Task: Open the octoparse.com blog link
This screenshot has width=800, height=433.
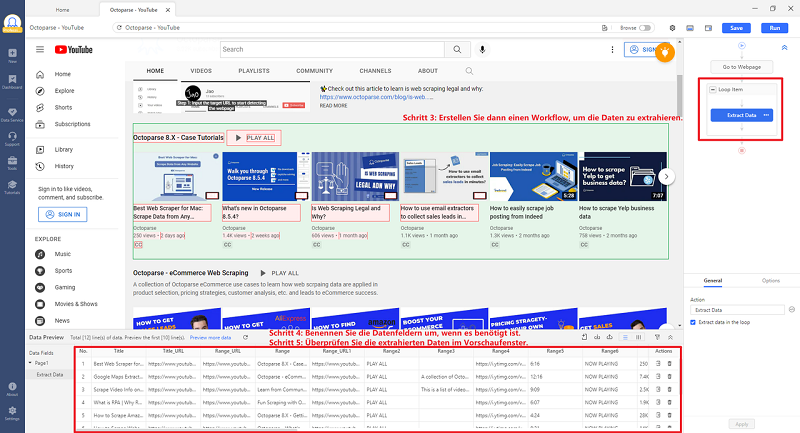Action: [377, 97]
